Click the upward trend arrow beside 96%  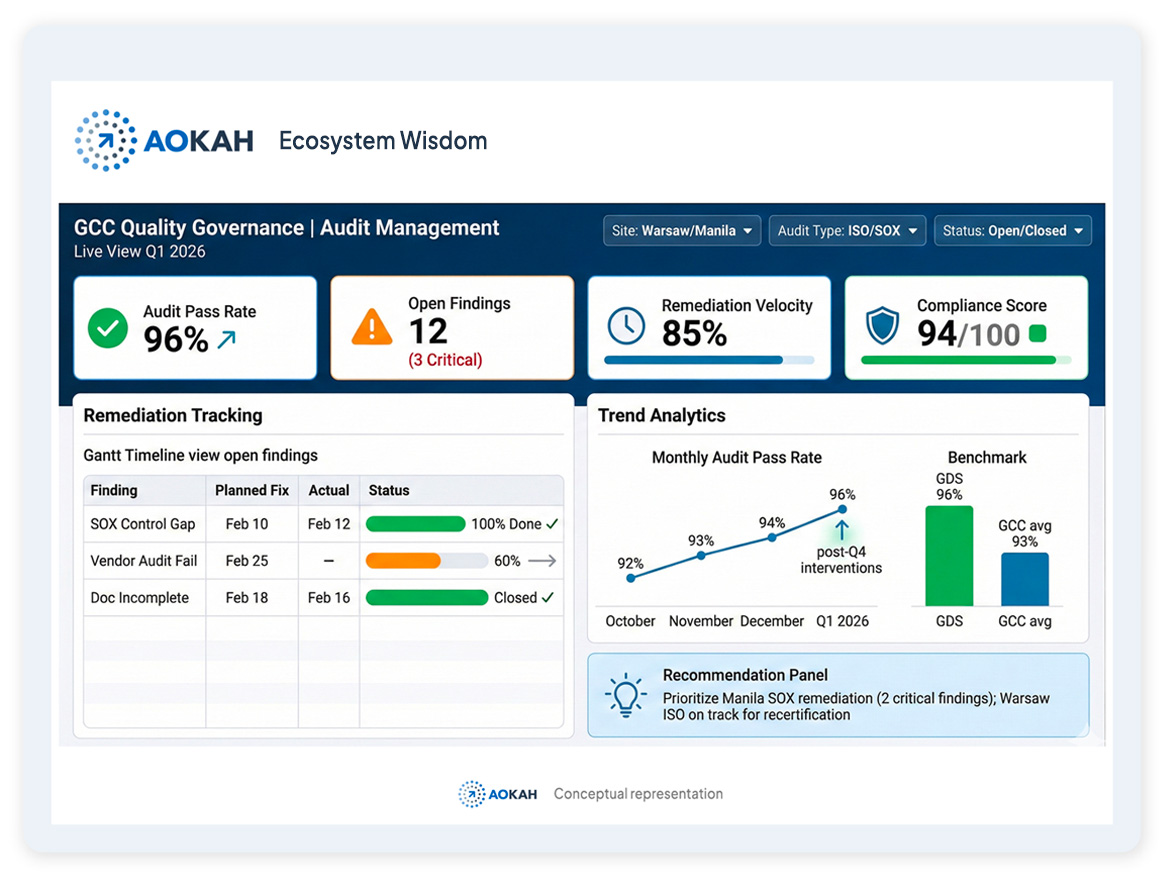[227, 340]
